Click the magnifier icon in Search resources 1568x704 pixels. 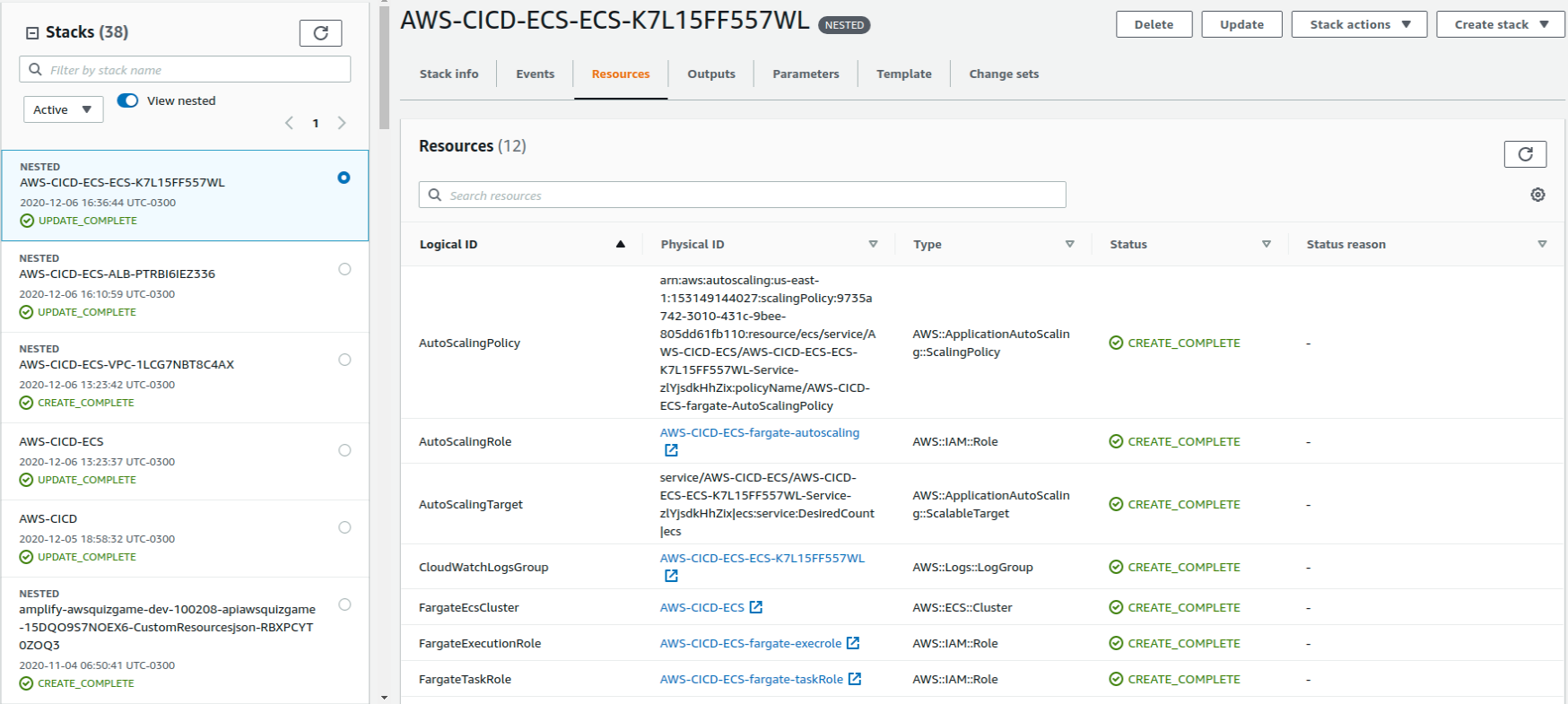point(435,195)
